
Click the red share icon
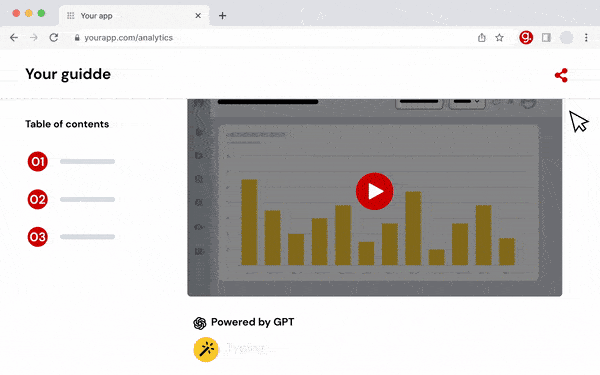561,75
